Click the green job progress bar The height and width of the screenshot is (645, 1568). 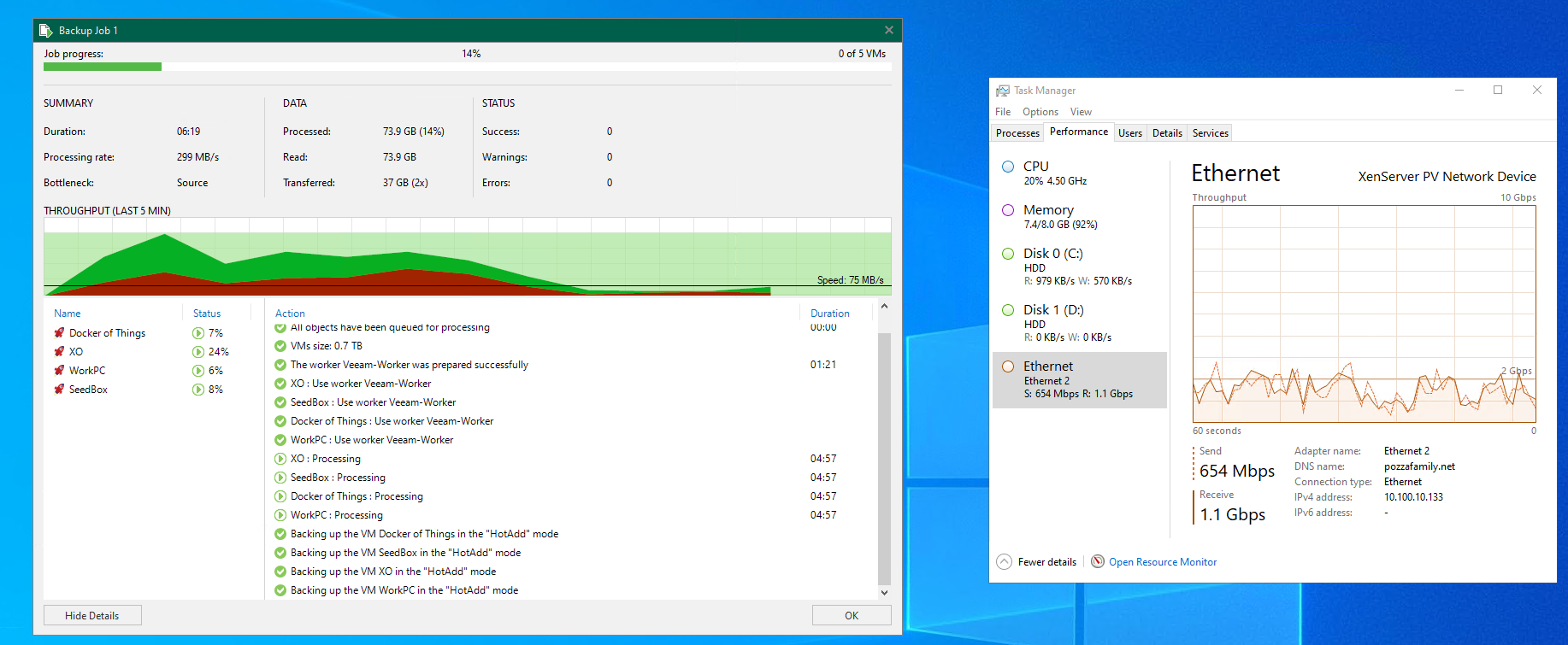click(103, 67)
